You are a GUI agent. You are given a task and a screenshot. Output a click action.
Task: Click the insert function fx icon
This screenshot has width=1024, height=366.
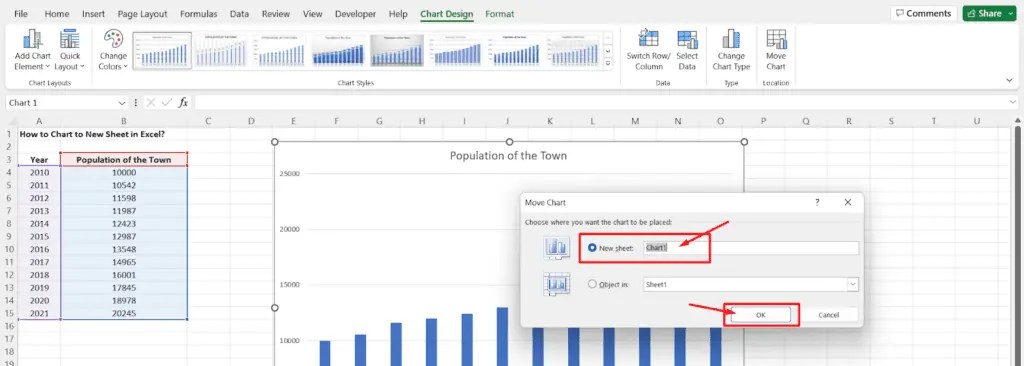[x=184, y=103]
